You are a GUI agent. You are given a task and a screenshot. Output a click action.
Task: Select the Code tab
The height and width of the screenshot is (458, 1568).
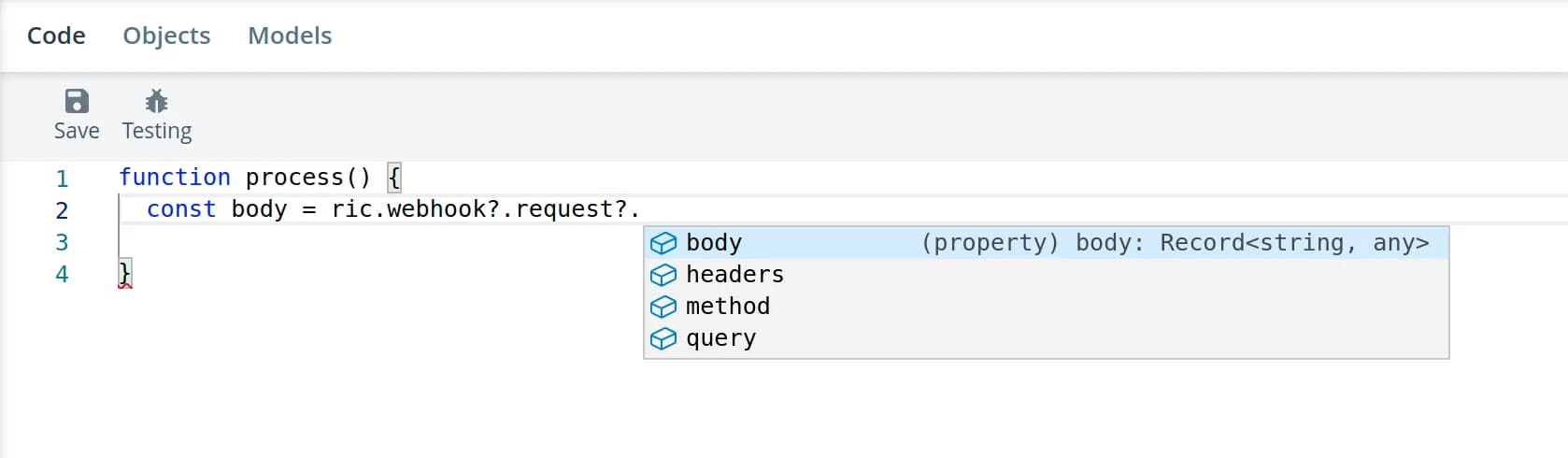click(x=56, y=36)
